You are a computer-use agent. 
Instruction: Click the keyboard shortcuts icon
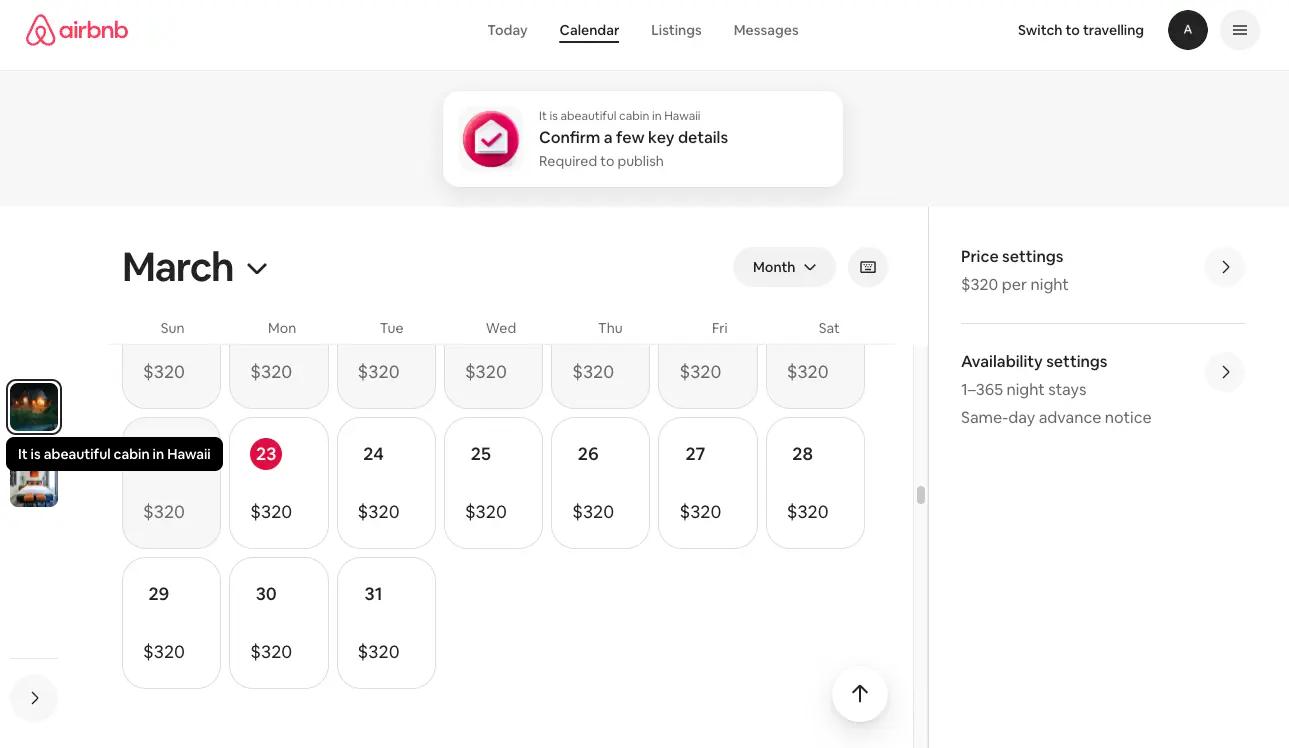coord(868,267)
